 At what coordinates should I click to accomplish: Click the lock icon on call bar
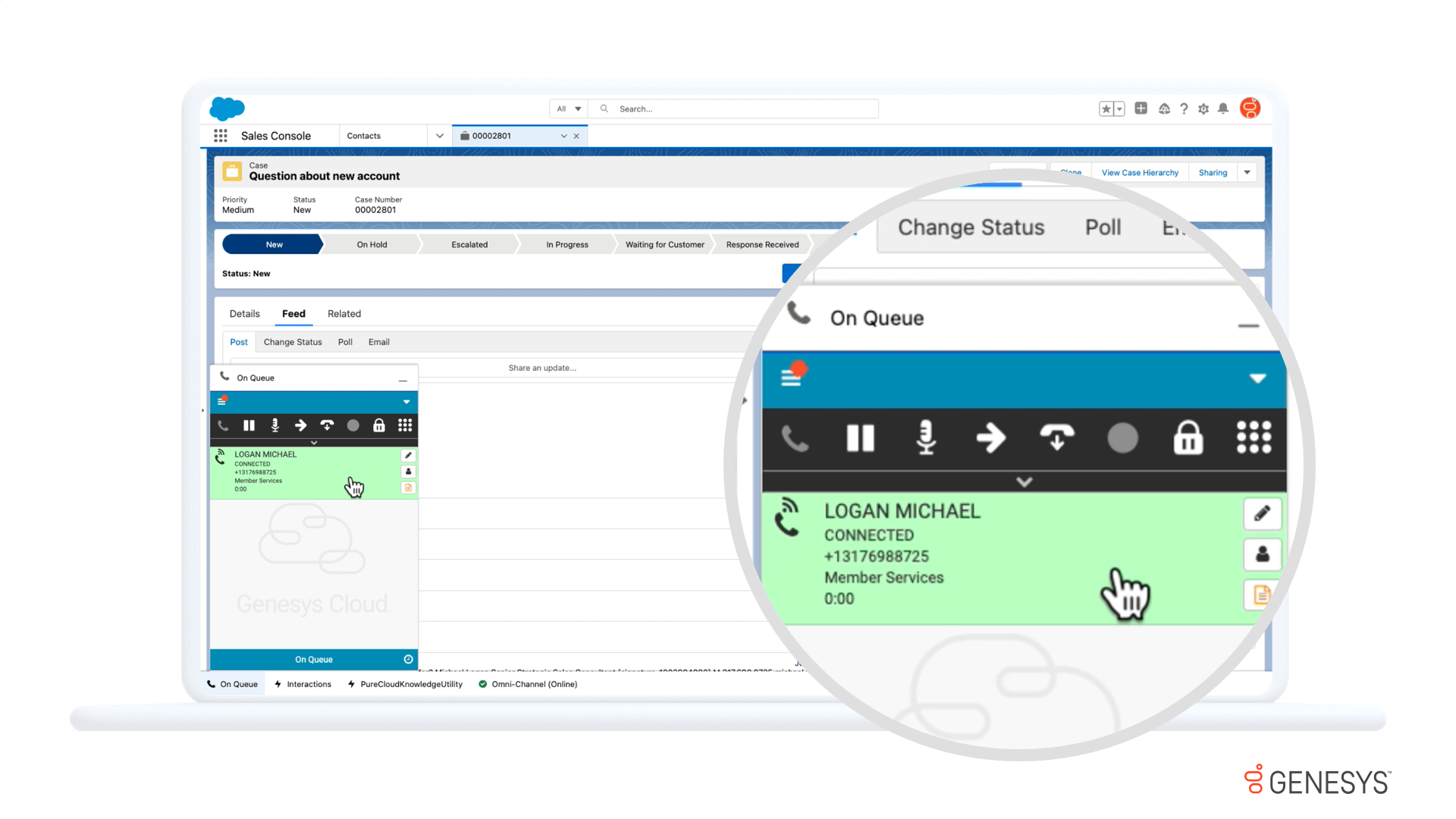coord(378,425)
